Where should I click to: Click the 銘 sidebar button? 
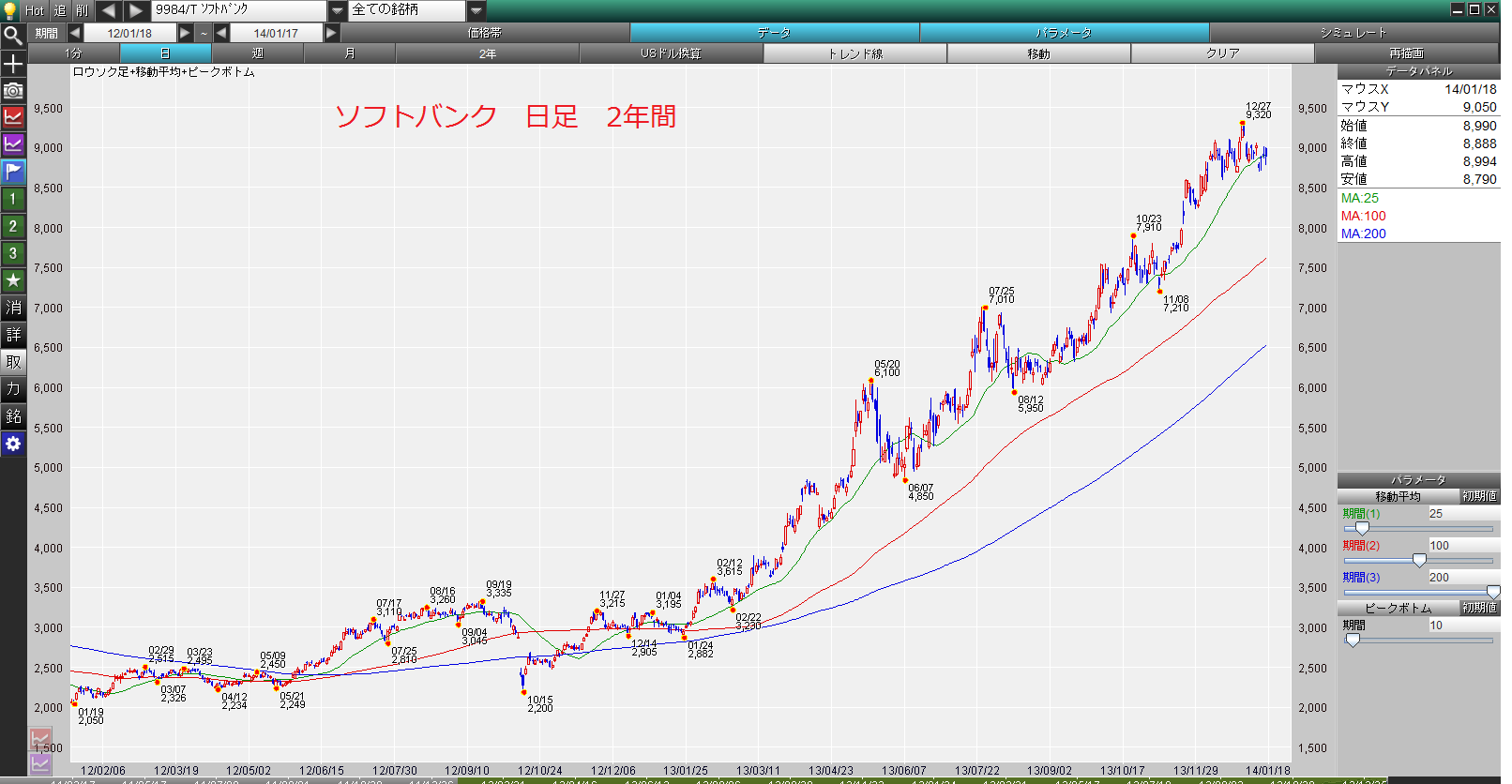(13, 416)
